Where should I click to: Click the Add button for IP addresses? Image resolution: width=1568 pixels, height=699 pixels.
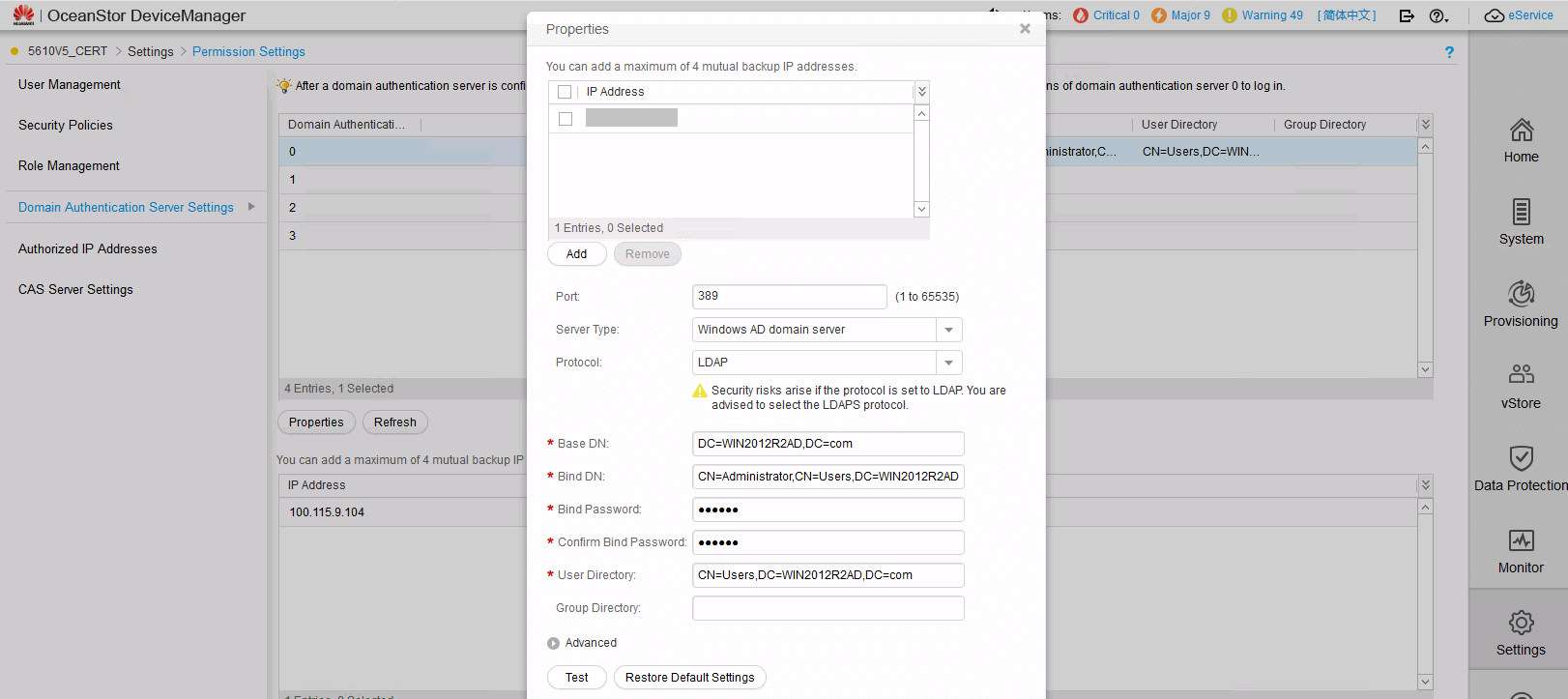point(576,254)
